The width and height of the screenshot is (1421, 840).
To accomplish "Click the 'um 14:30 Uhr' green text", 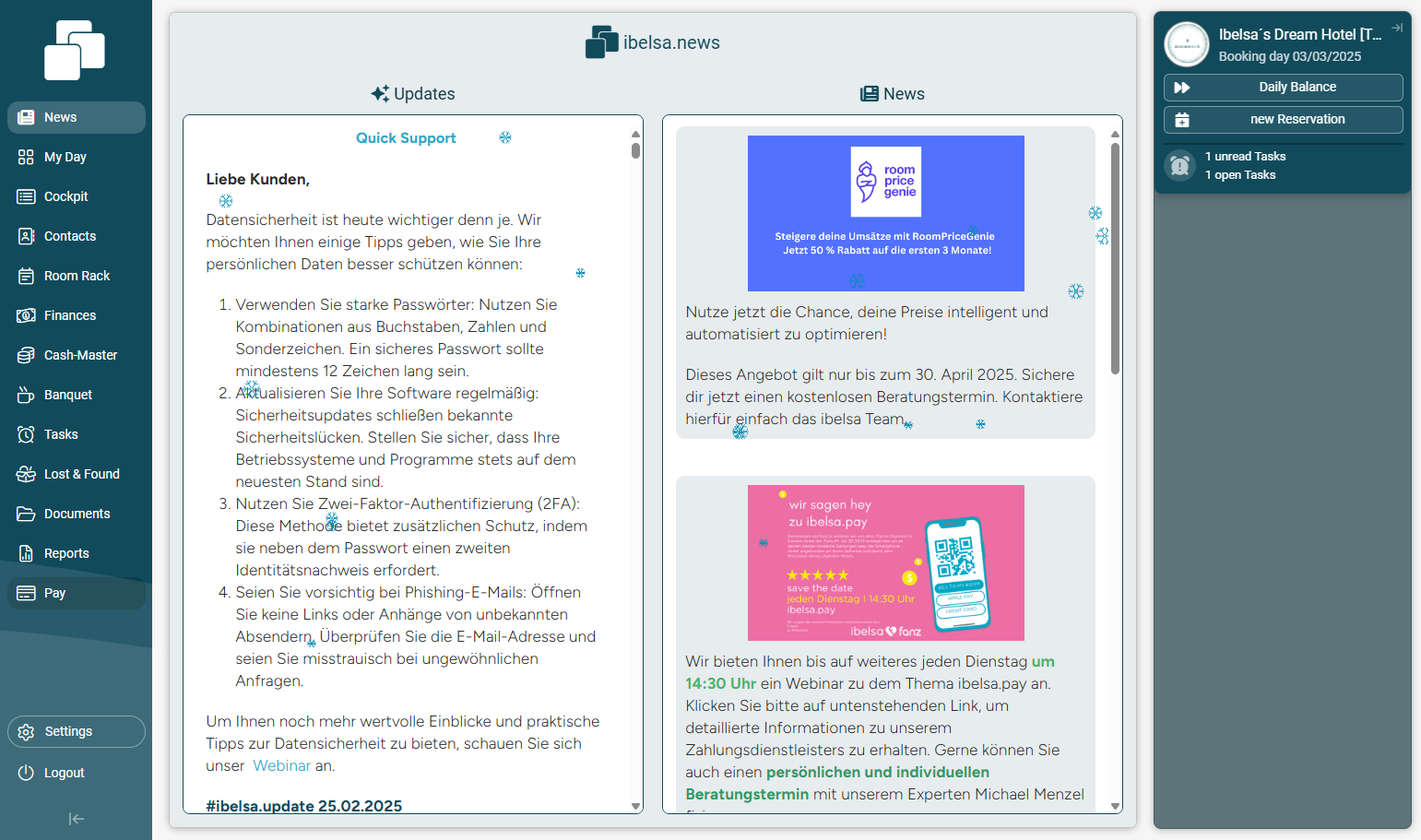I will pos(870,672).
